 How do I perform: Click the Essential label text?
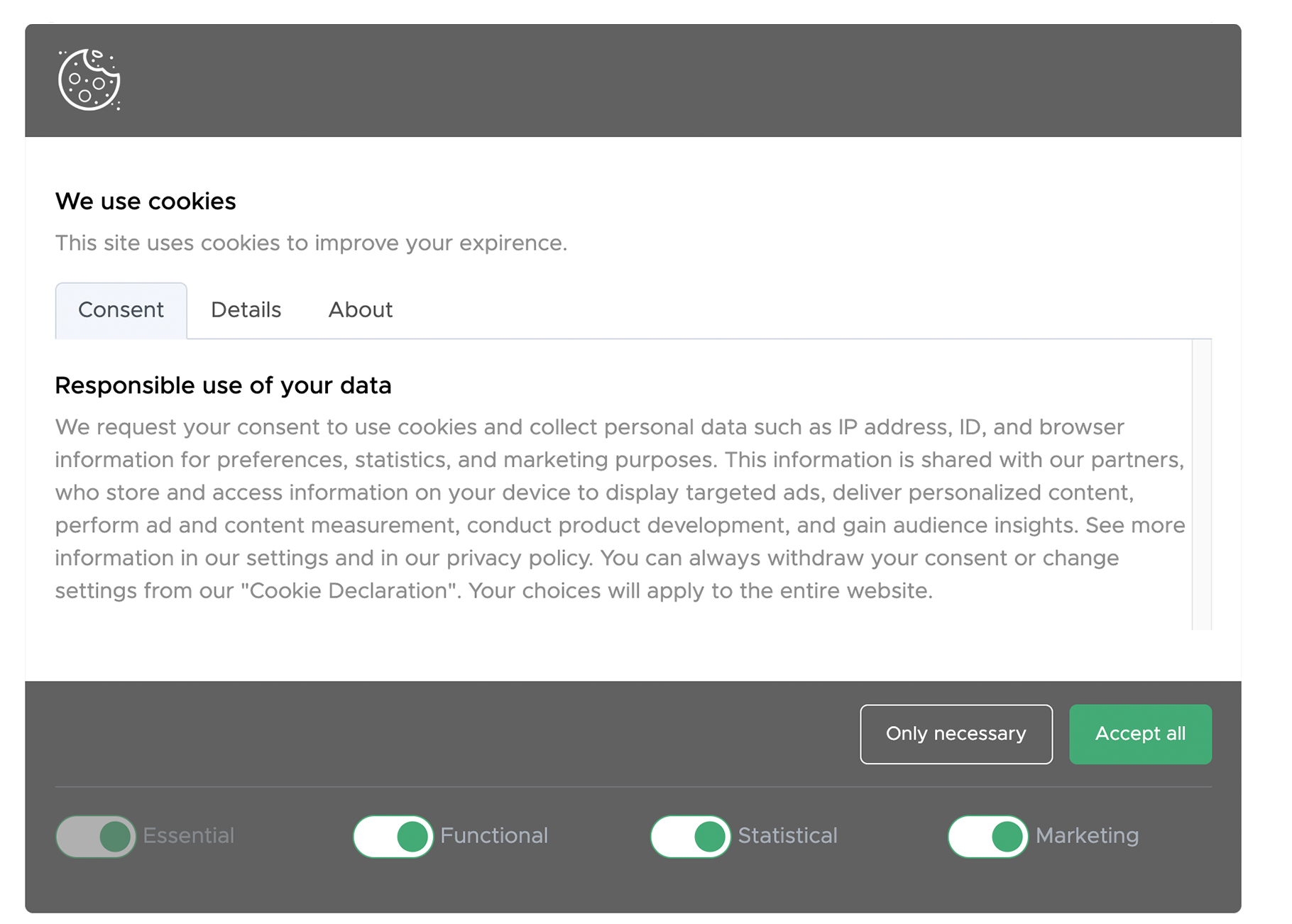[x=189, y=836]
